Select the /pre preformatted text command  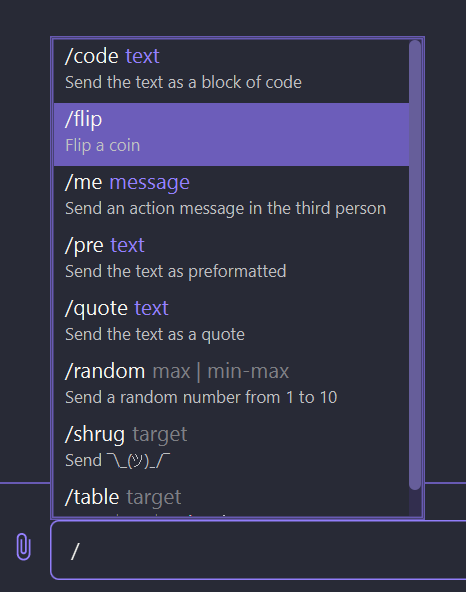231,261
